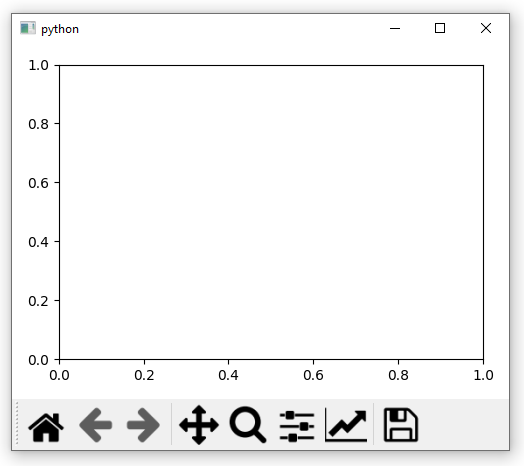
Task: Click the python window app icon
Action: click(28, 28)
